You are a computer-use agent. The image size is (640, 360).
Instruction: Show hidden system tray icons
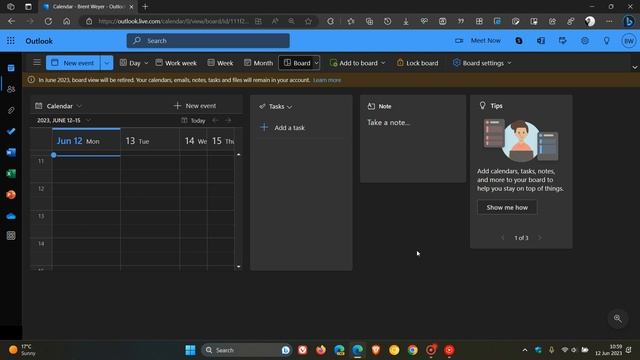[x=524, y=350]
